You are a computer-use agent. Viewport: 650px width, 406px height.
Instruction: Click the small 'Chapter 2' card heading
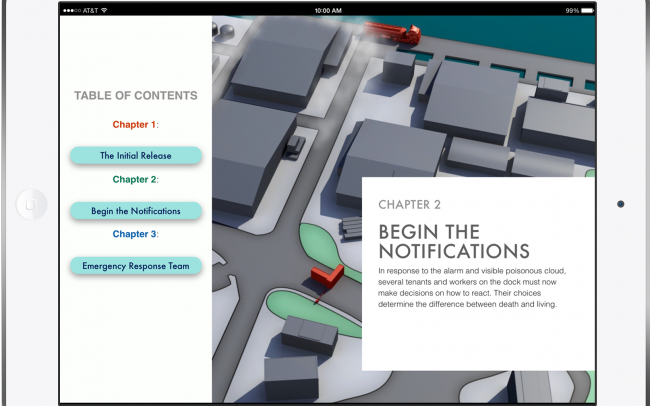(409, 205)
